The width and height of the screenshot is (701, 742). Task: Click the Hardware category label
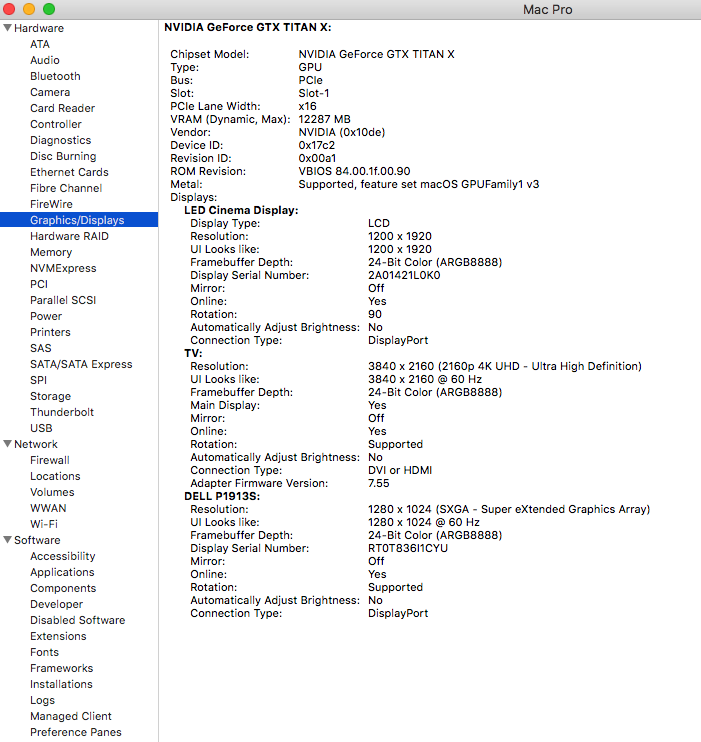tap(39, 28)
